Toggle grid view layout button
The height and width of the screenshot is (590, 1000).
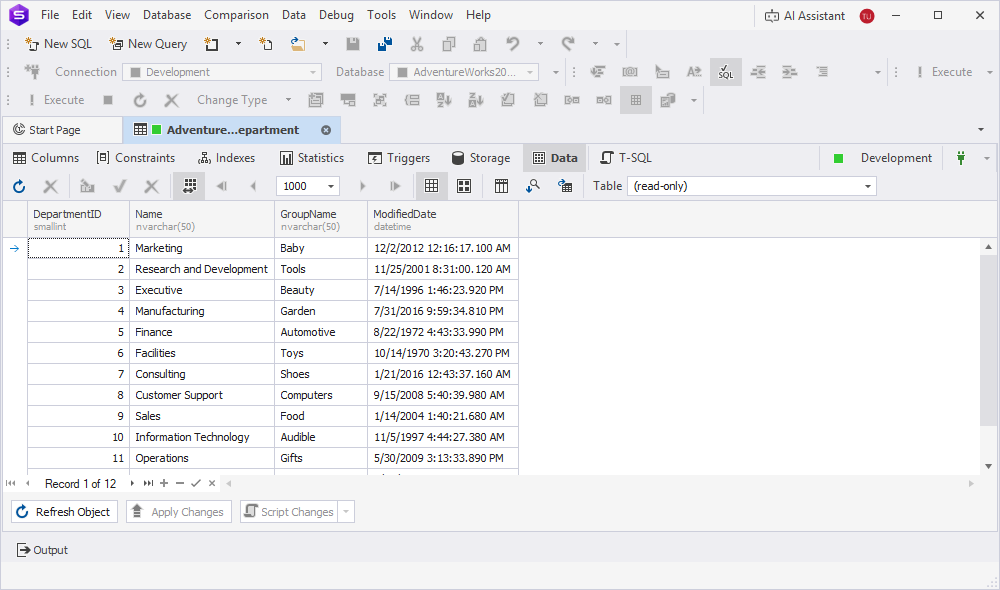point(431,186)
